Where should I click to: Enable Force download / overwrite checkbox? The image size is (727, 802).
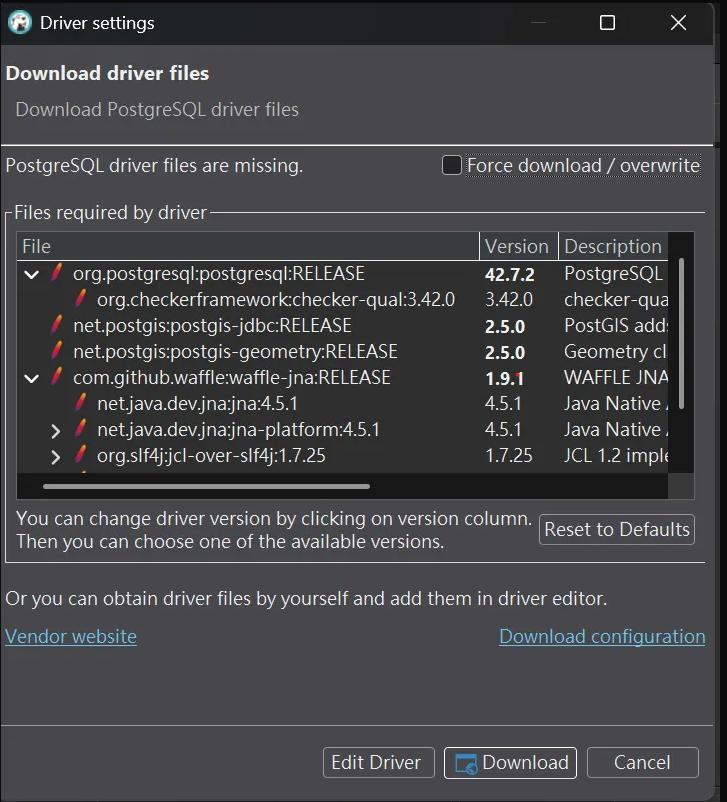point(452,165)
